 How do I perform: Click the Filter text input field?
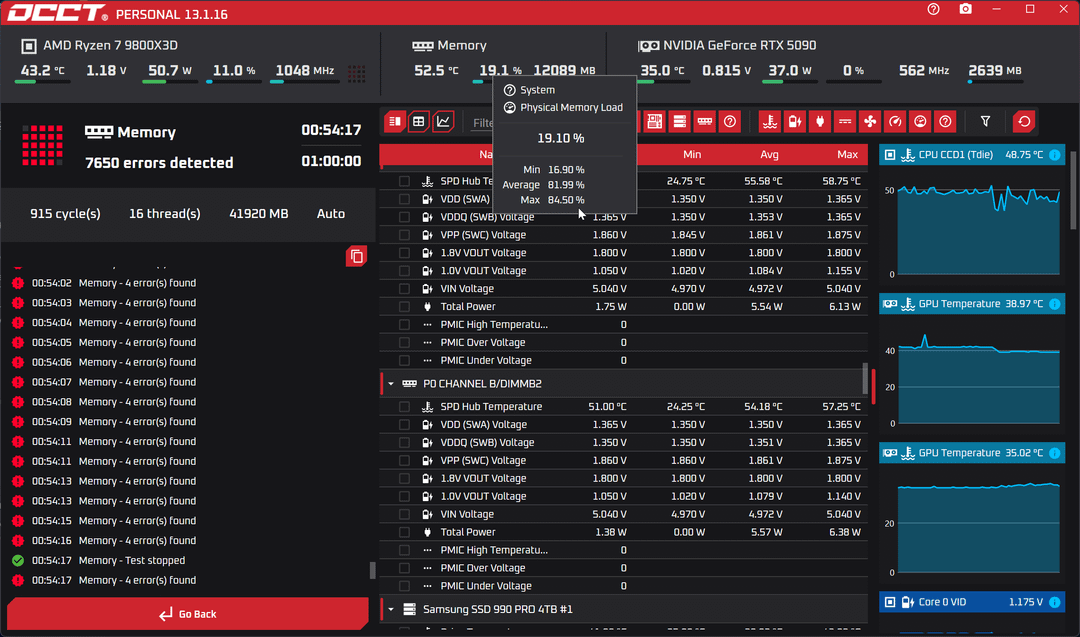tap(483, 123)
